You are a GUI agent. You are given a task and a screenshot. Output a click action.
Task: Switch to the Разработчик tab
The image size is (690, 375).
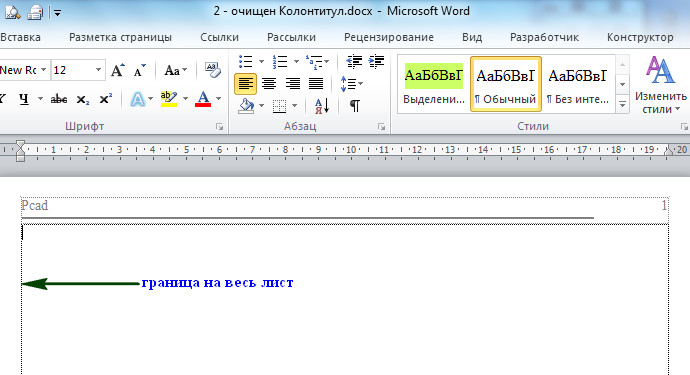(544, 37)
